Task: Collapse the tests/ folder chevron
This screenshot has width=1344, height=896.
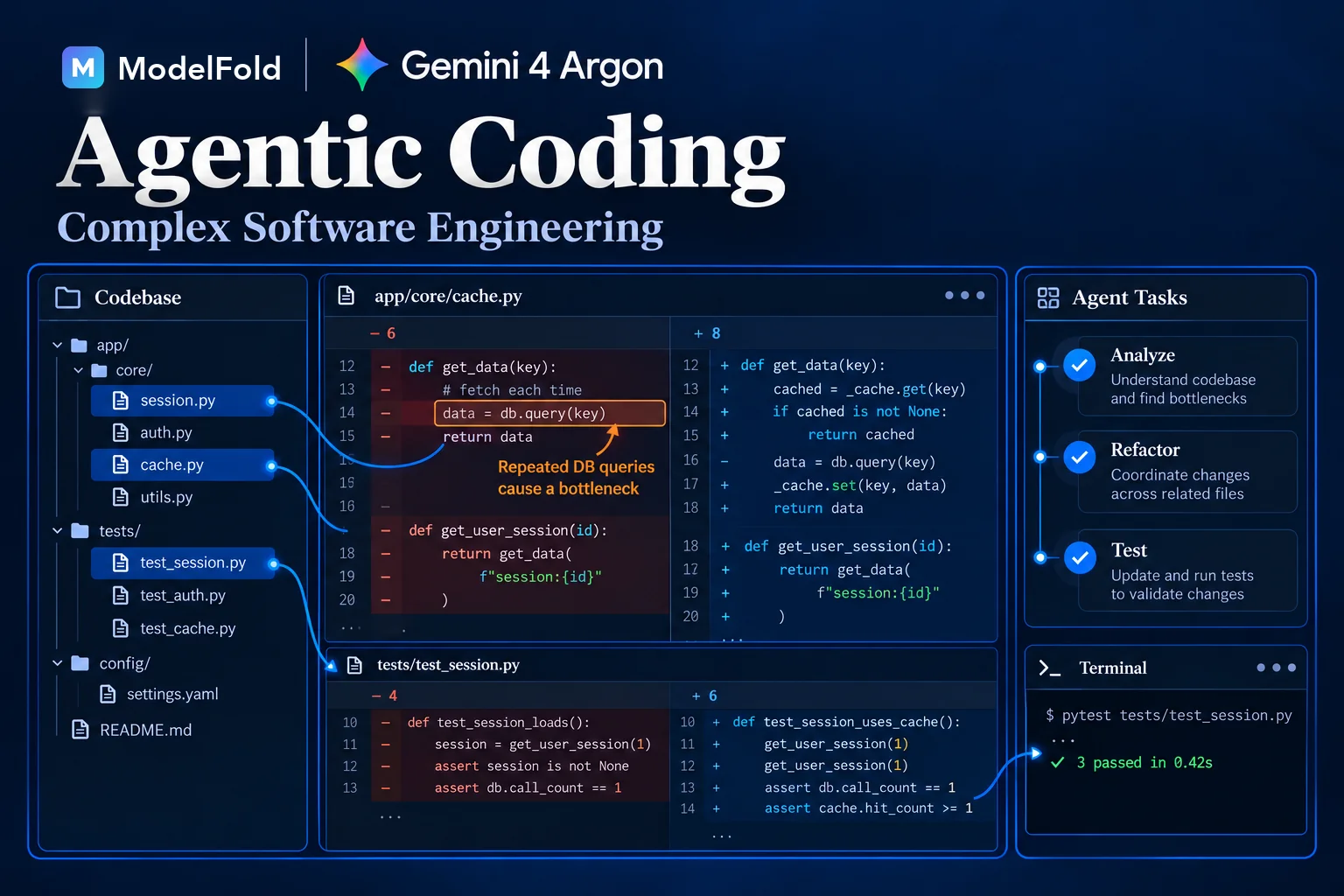Action: [x=57, y=531]
